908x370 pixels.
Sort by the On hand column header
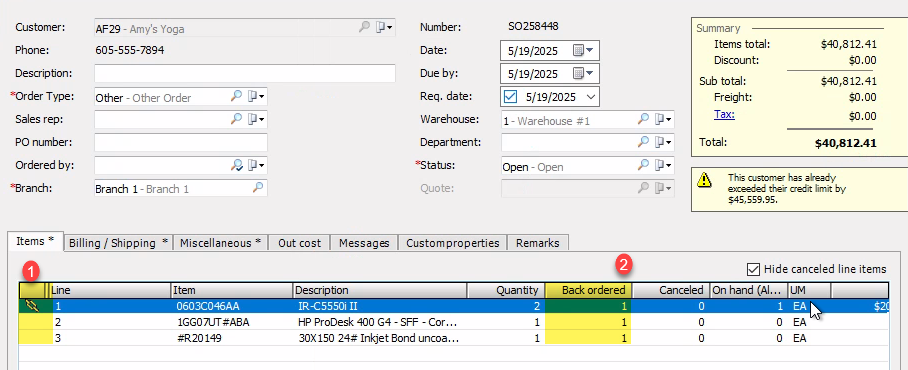coord(748,290)
